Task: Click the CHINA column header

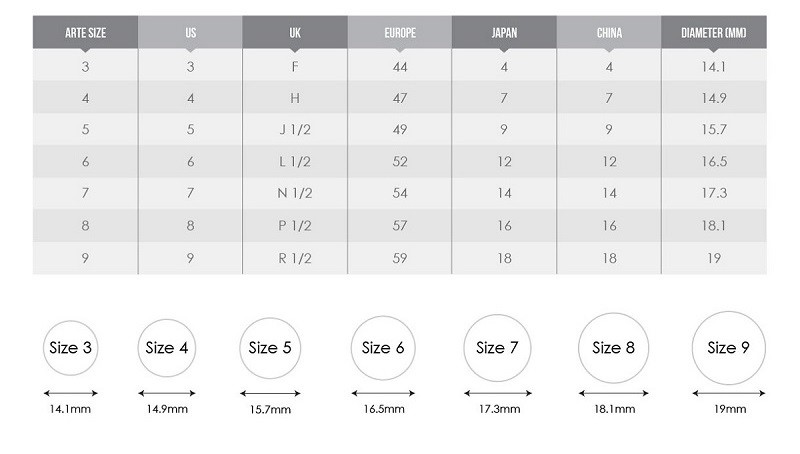Action: point(609,33)
